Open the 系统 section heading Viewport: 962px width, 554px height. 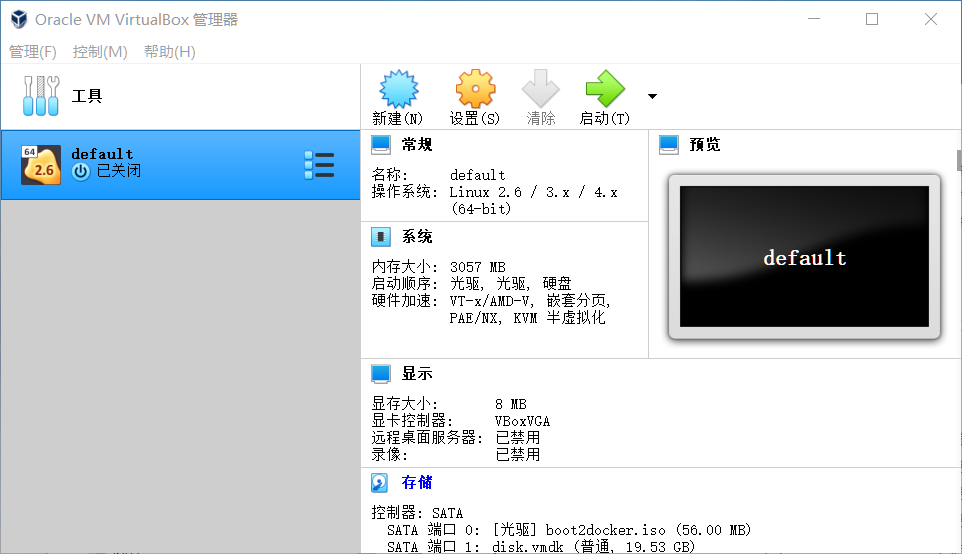click(x=417, y=237)
